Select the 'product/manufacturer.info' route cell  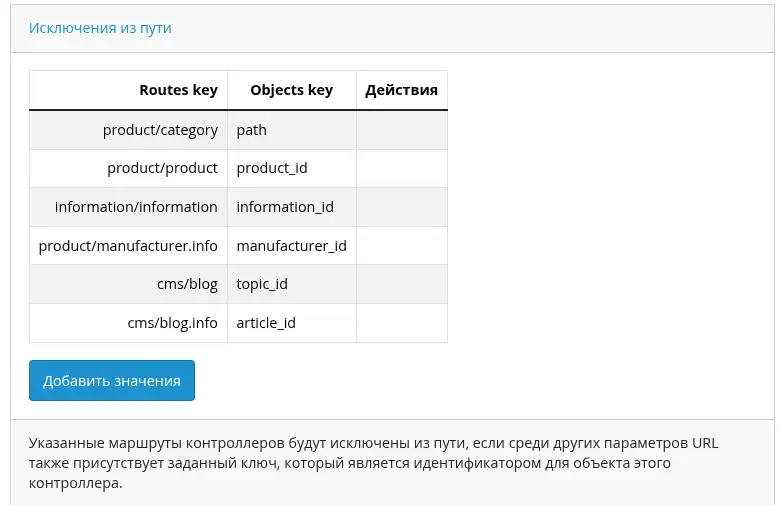(128, 246)
